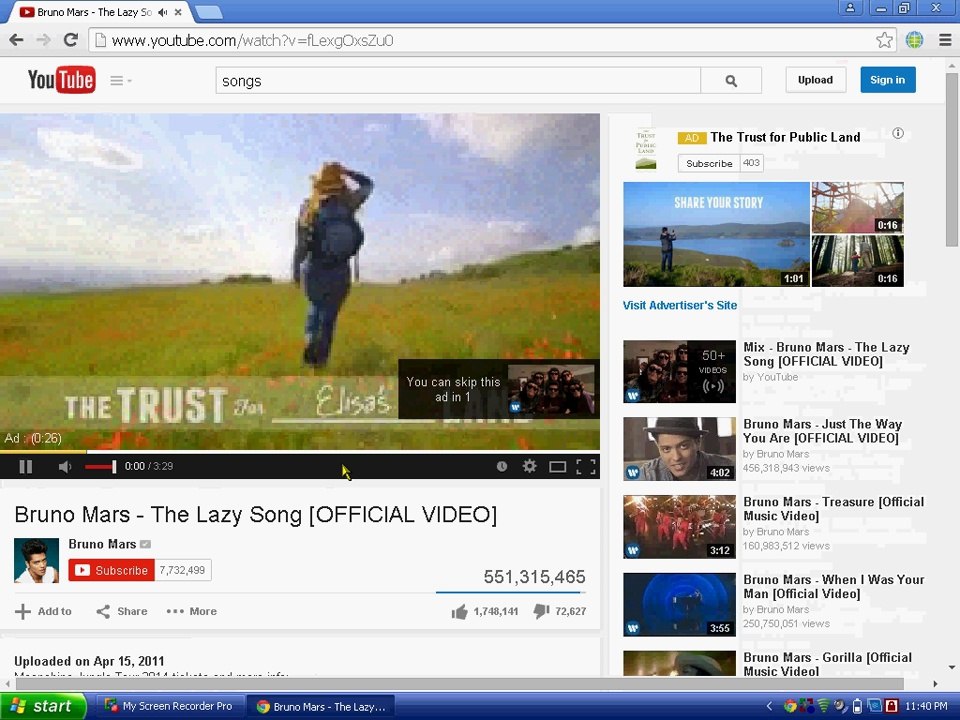Open the player settings gear
Image resolution: width=960 pixels, height=720 pixels.
(x=530, y=467)
